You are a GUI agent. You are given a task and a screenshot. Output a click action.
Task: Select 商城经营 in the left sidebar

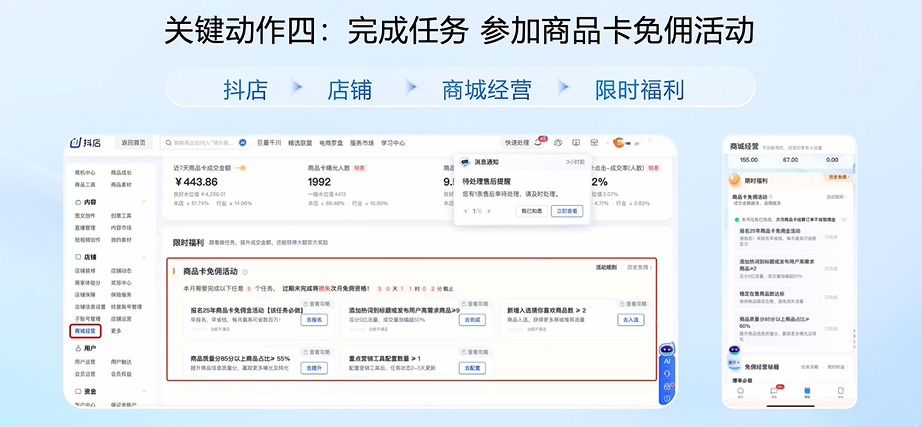pyautogui.click(x=85, y=330)
